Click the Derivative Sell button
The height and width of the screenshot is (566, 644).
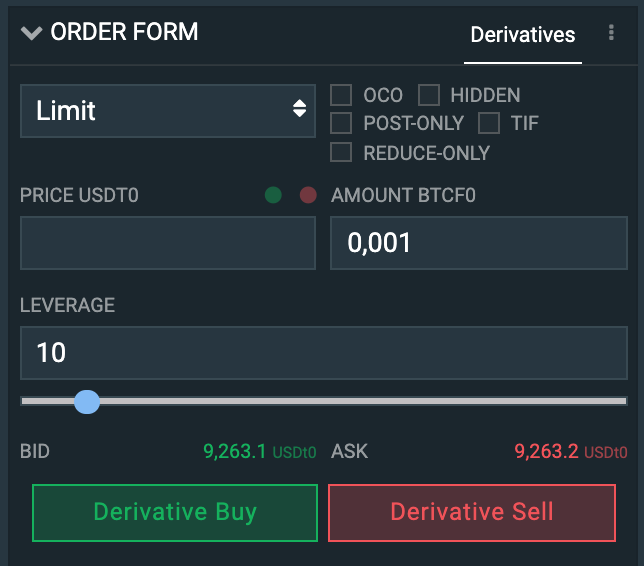[472, 513]
